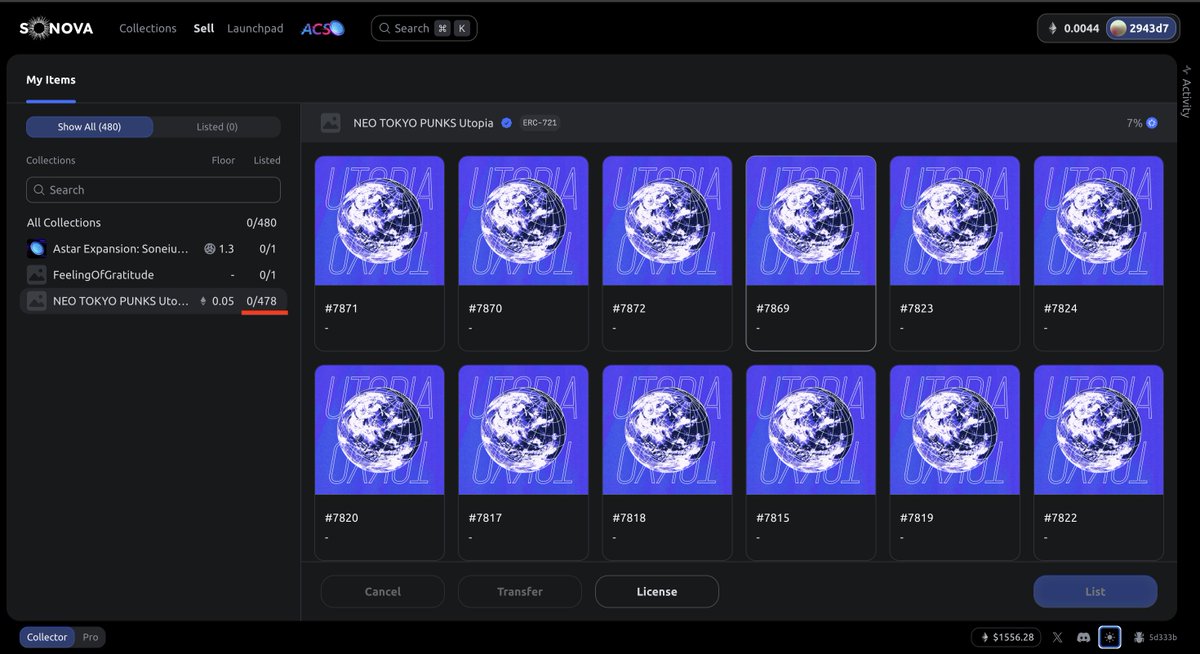Click the Transfer button
This screenshot has width=1200, height=654.
(x=520, y=591)
